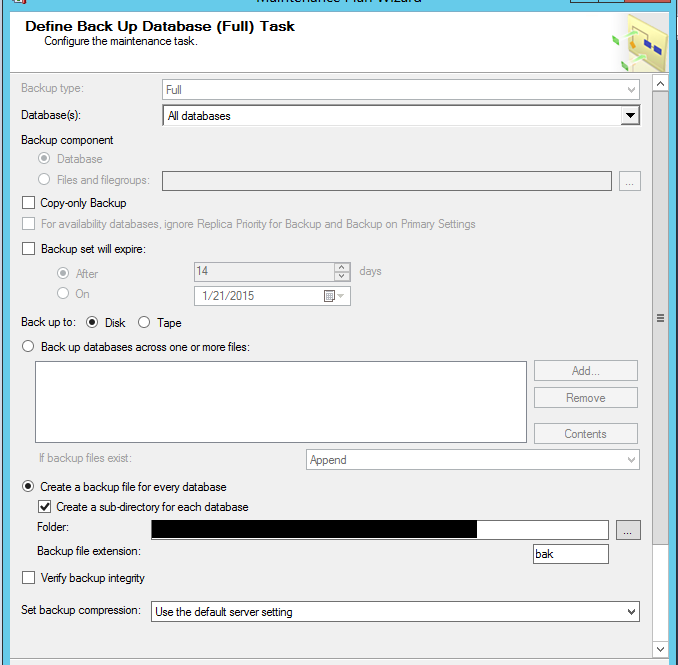Uncheck Create a sub-directory for each database
Viewport: 678px width, 665px height.
pyautogui.click(x=45, y=507)
